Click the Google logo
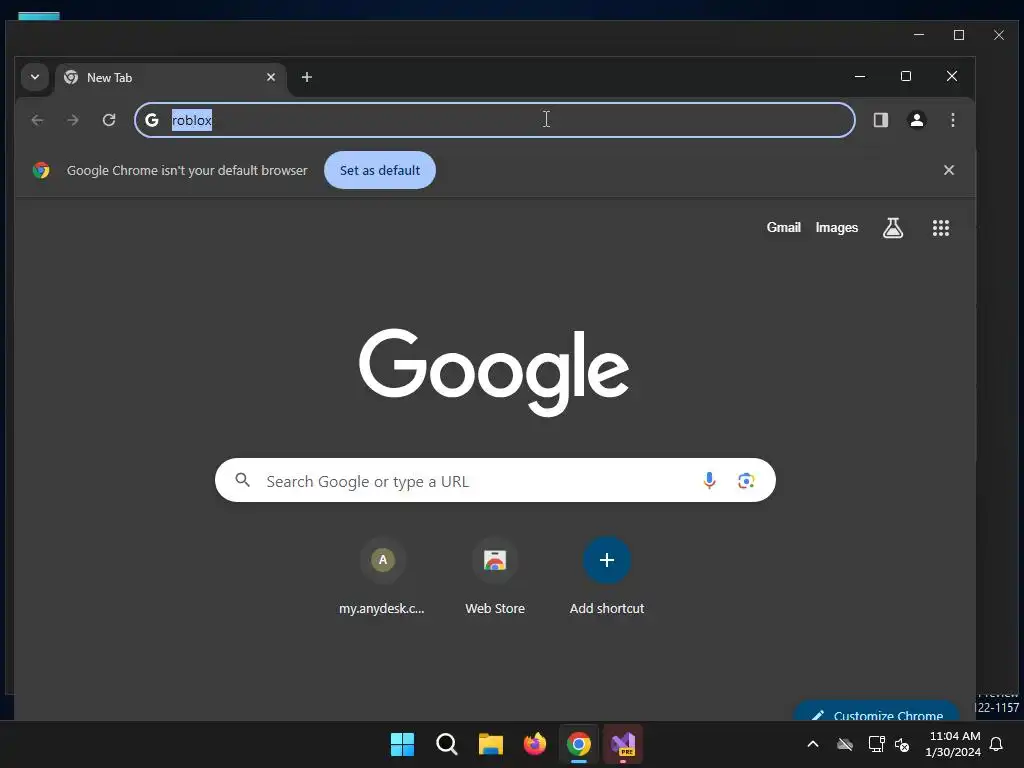This screenshot has height=768, width=1024. pos(494,372)
